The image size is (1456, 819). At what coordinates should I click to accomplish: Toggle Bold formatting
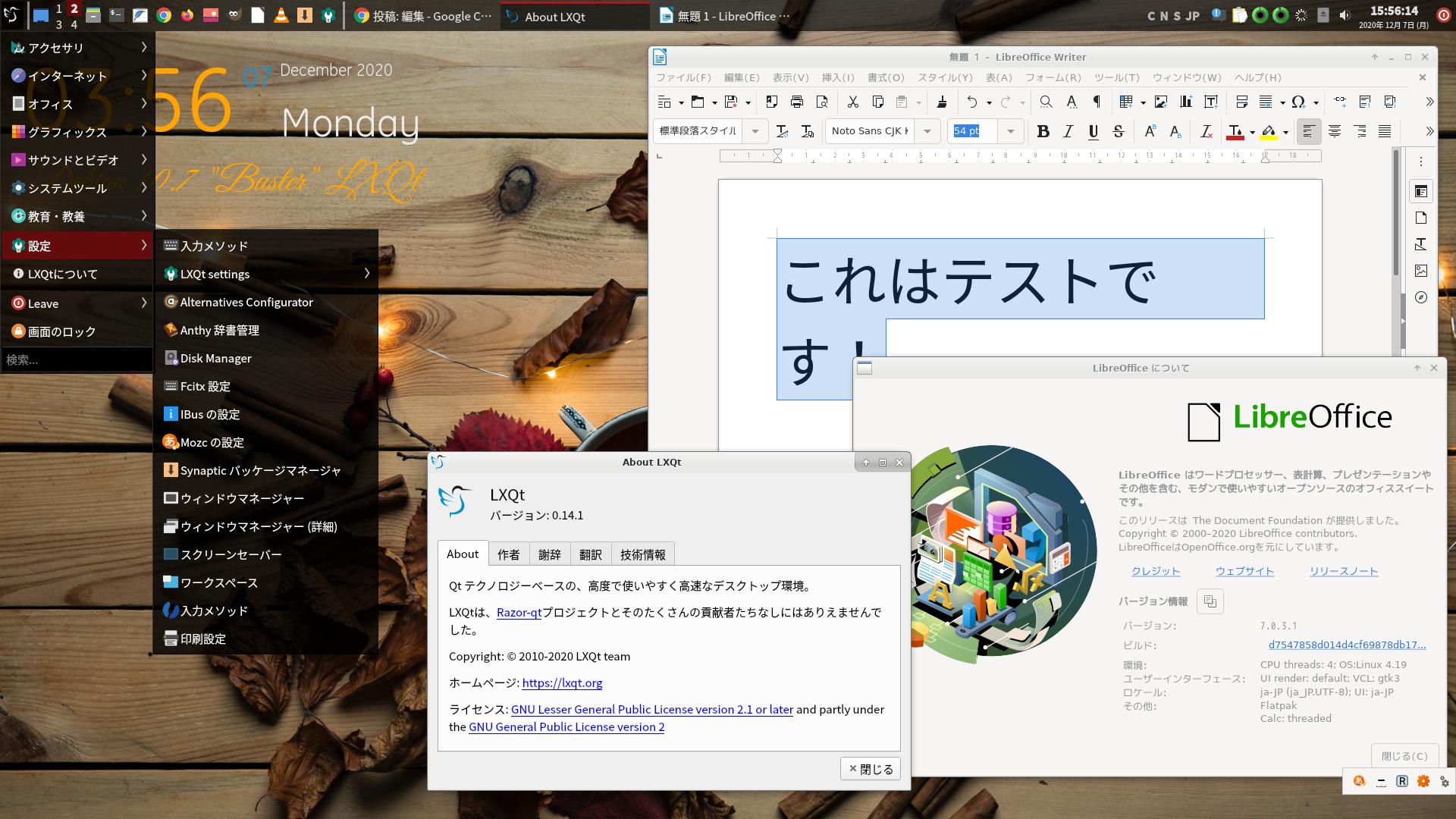[1043, 131]
